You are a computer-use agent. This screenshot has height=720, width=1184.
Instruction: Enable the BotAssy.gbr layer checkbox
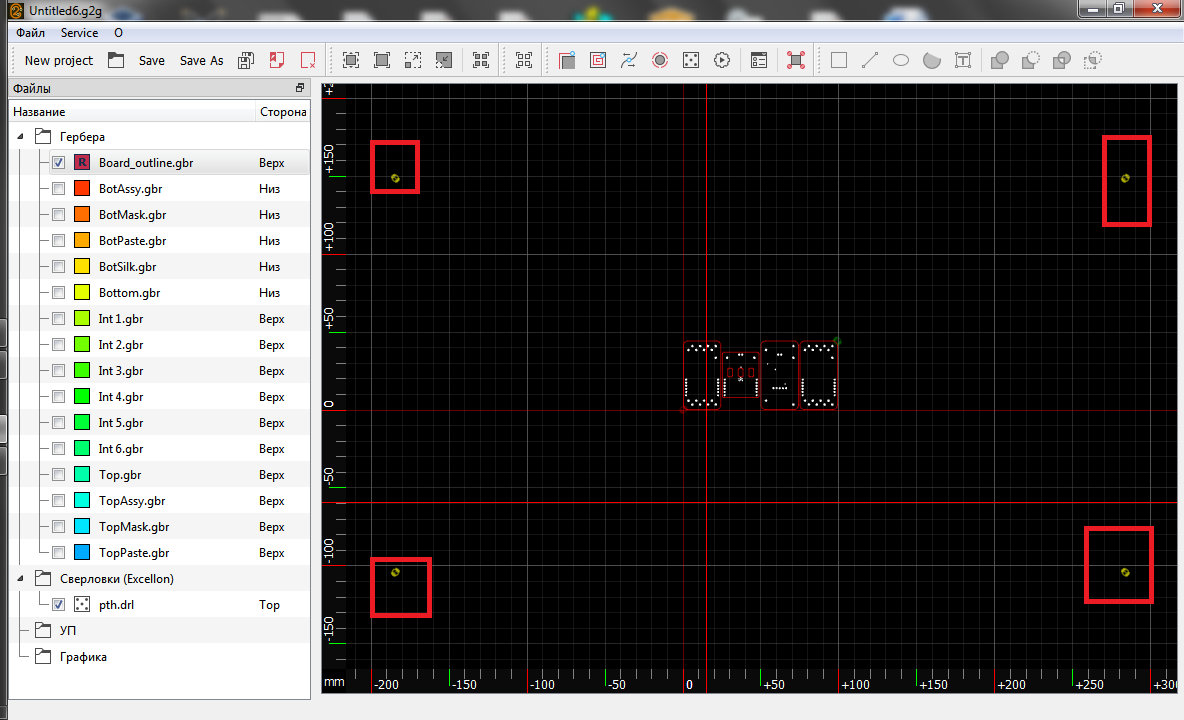59,189
